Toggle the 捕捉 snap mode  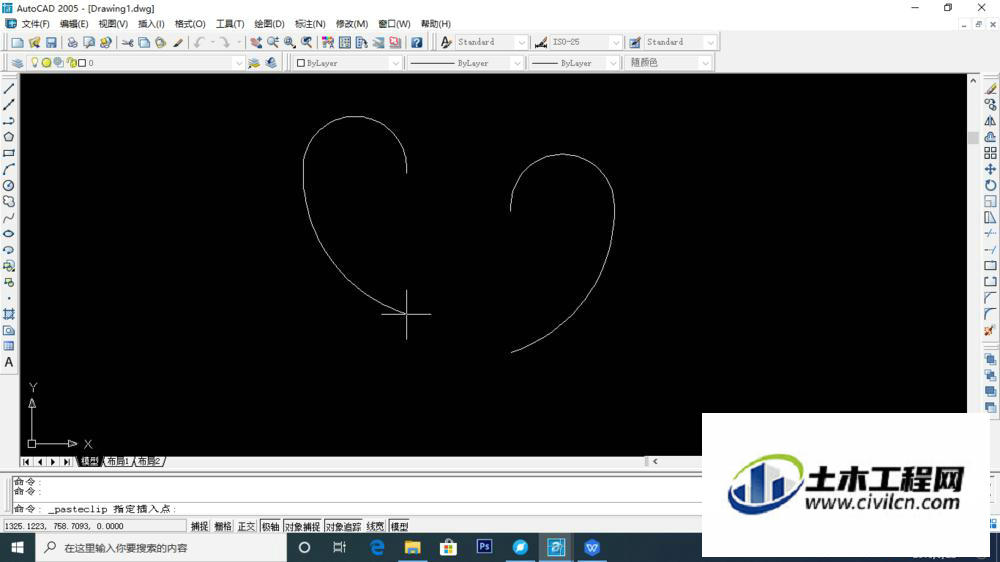(x=200, y=526)
